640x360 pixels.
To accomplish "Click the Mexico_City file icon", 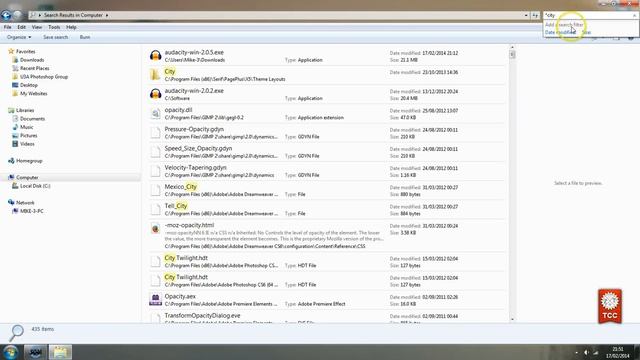I will pos(155,190).
